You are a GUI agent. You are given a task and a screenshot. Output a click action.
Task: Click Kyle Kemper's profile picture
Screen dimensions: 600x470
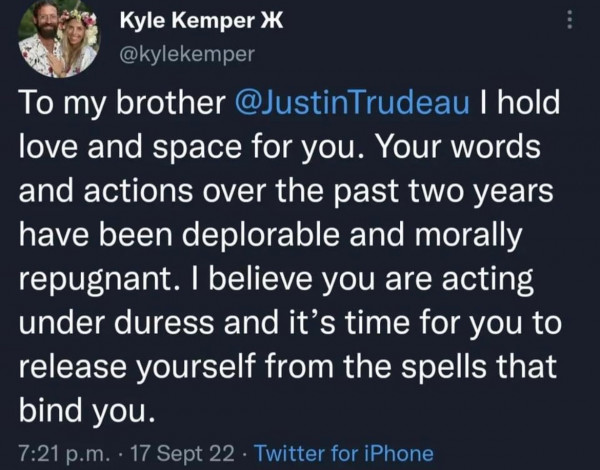point(58,40)
